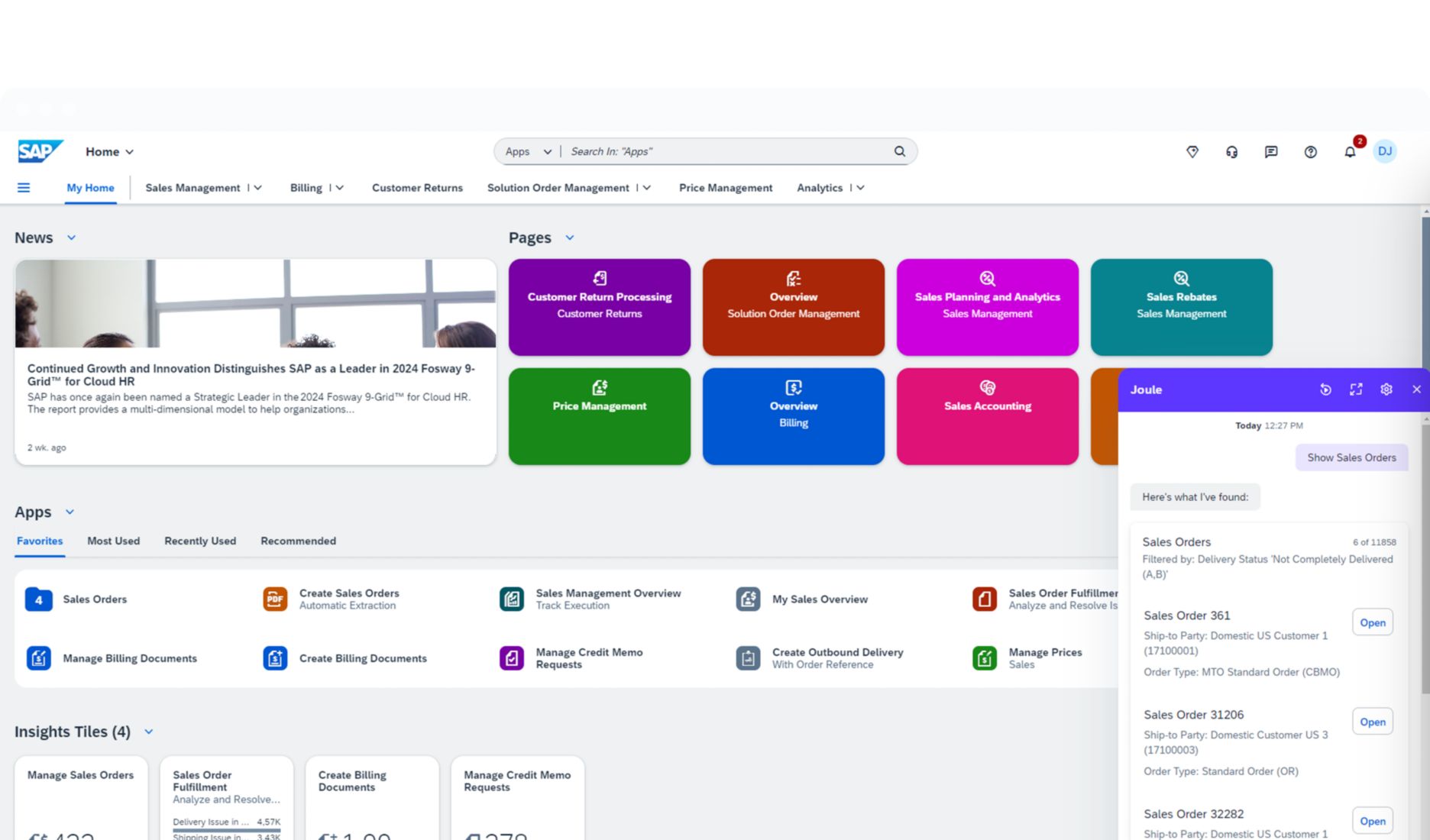The height and width of the screenshot is (840, 1430).
Task: Open the support headset icon
Action: tap(1231, 152)
